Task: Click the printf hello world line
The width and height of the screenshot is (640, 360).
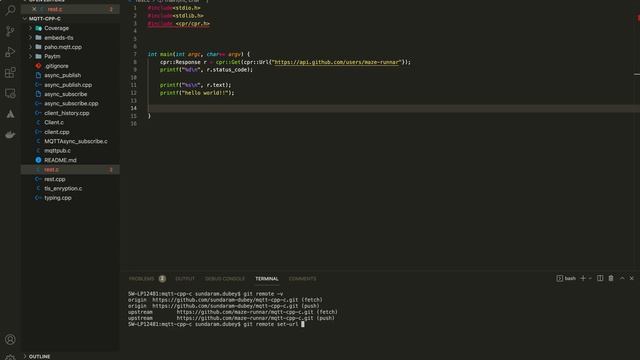Action: point(197,93)
